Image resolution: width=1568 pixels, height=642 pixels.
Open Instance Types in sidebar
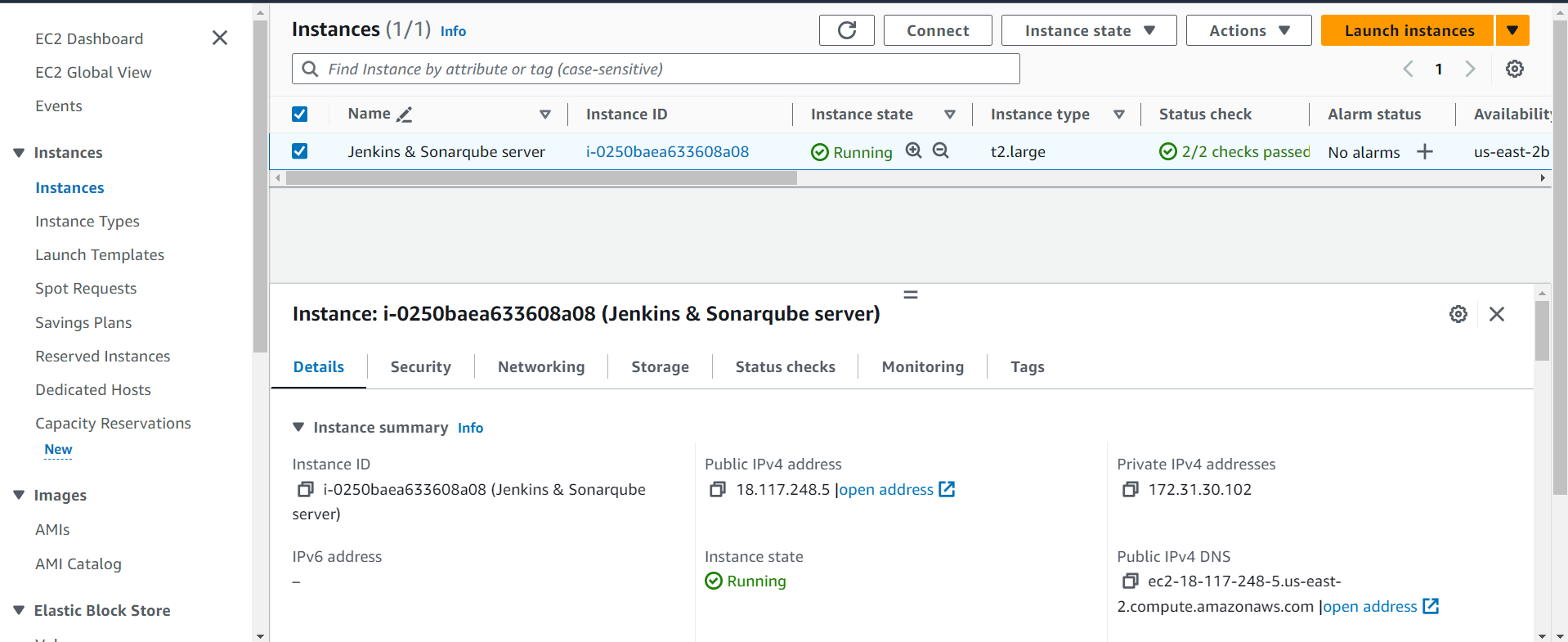(x=87, y=221)
